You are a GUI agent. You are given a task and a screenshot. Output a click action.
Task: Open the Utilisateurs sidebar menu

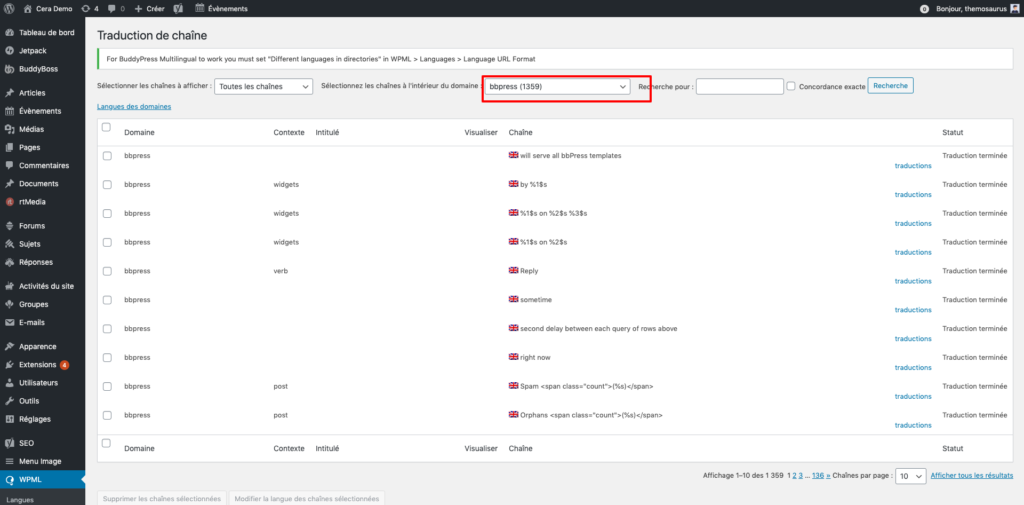click(39, 382)
